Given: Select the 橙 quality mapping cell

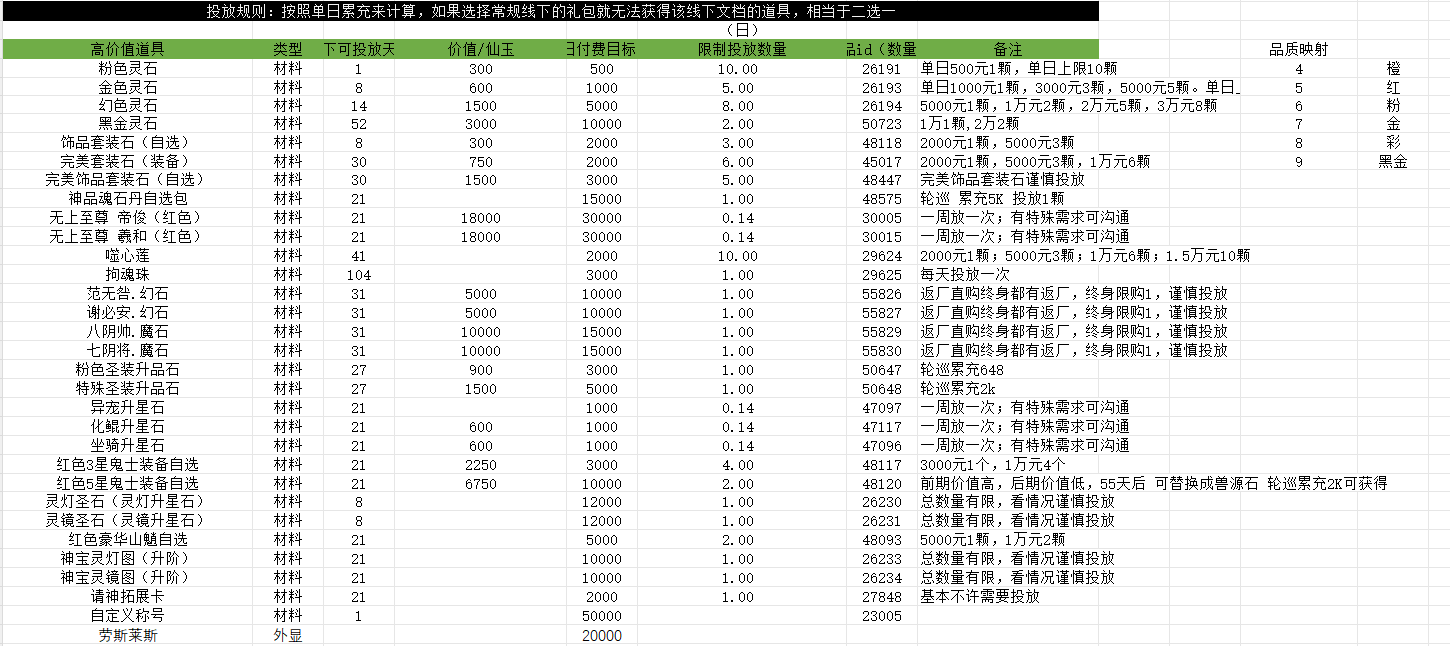Looking at the screenshot, I should 1393,69.
